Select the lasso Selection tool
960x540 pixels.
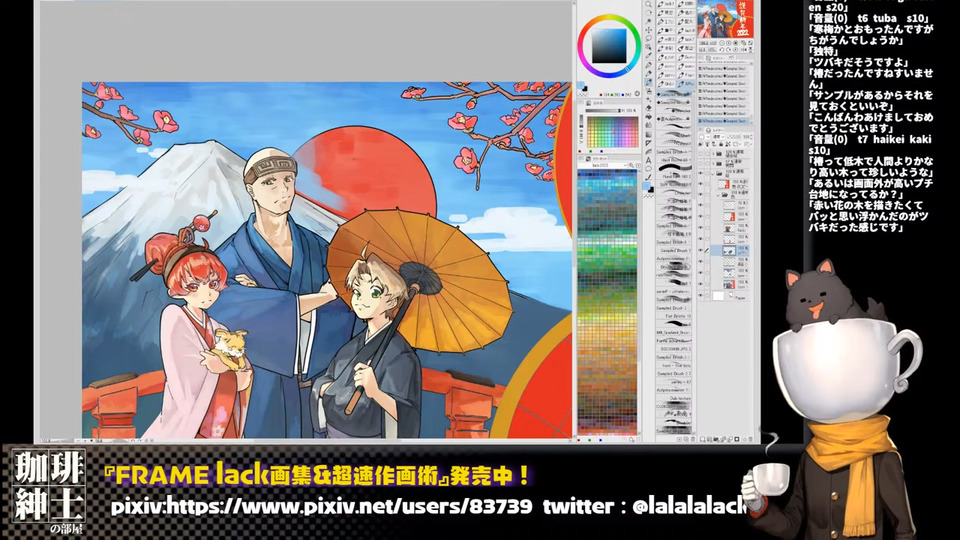pos(648,38)
